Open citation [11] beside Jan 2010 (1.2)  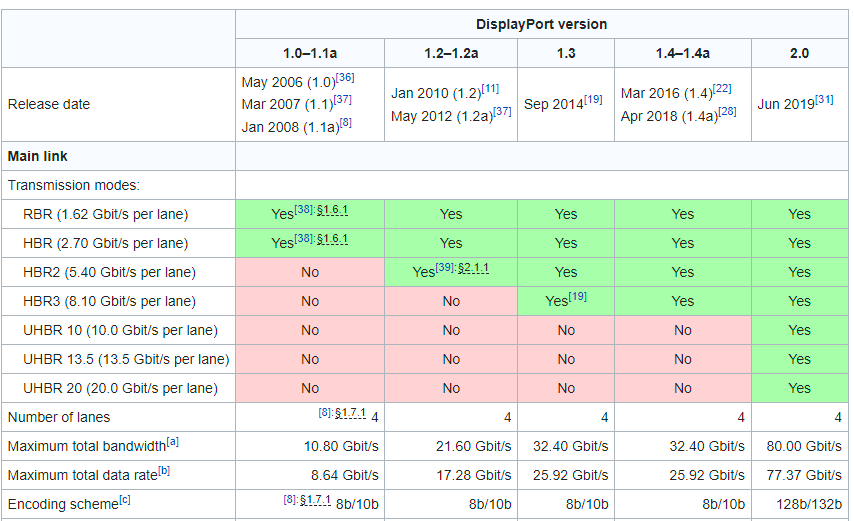490,89
